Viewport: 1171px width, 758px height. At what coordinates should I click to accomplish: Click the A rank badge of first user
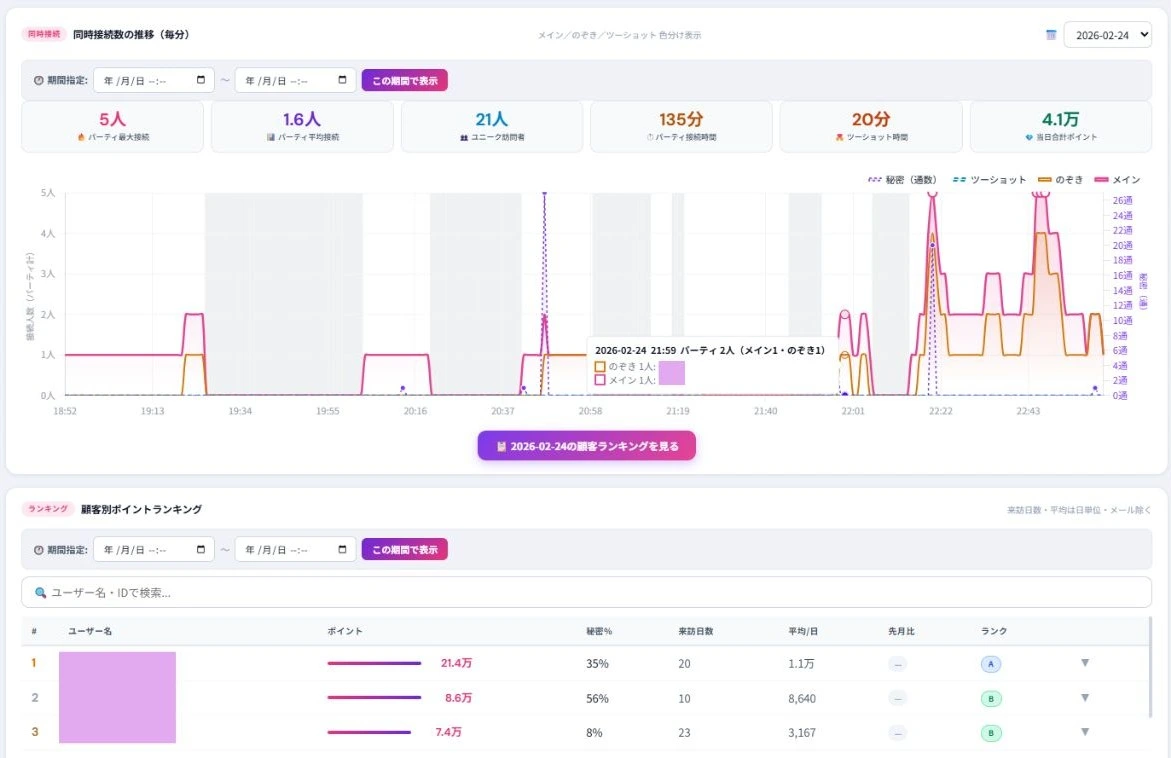click(990, 664)
